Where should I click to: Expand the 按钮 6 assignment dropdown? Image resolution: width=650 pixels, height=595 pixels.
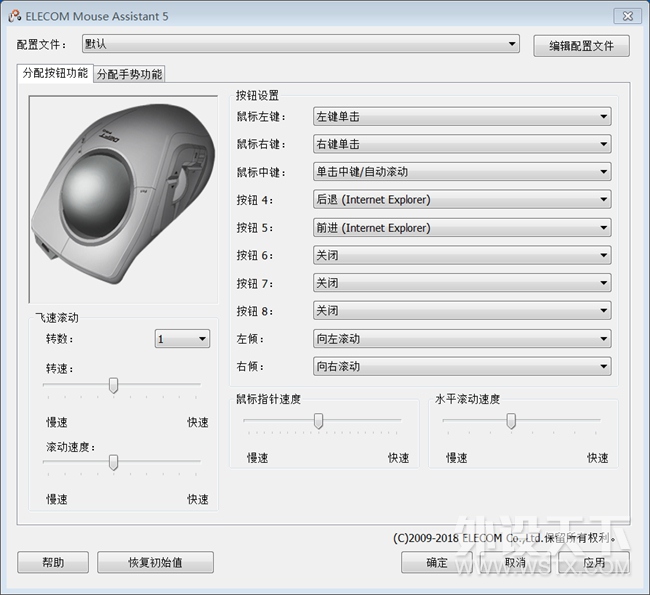point(462,255)
